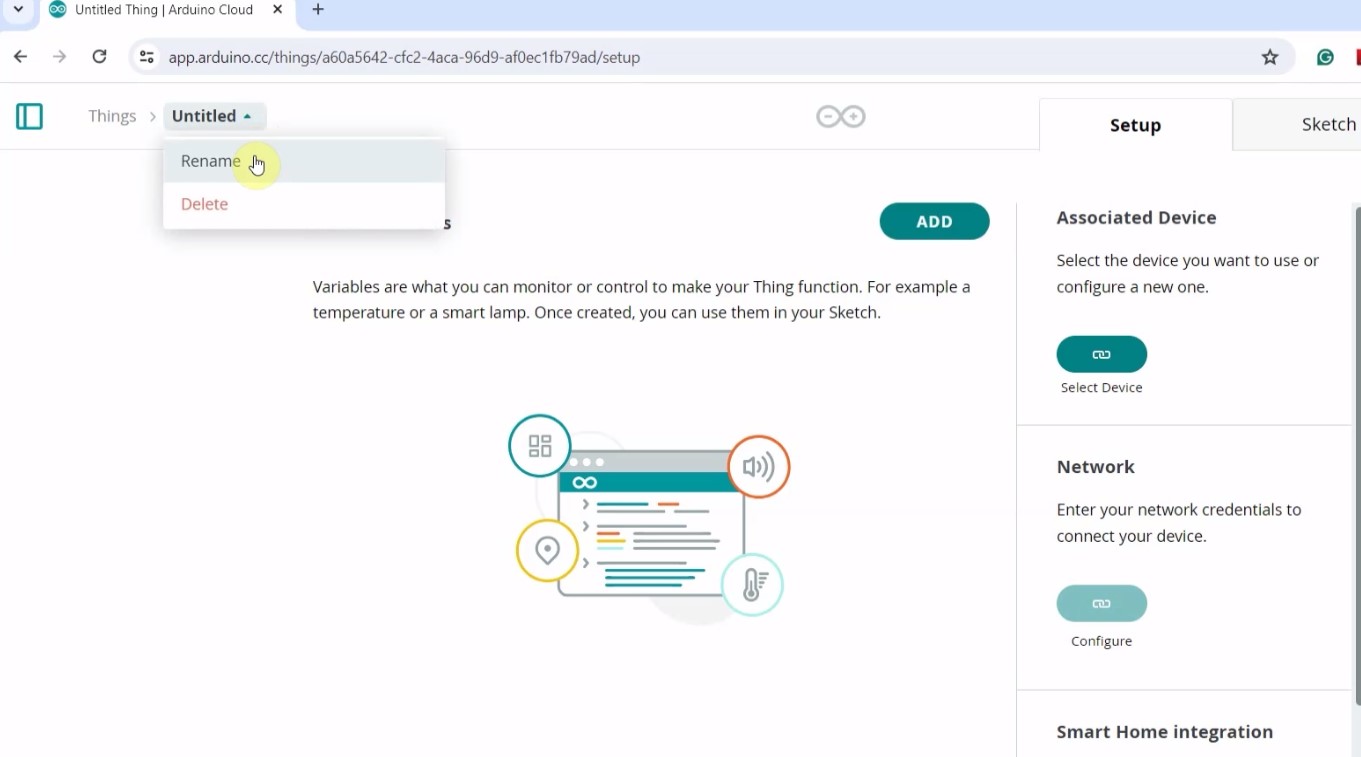Viewport: 1361px width, 757px height.
Task: Click the Grammarly extension icon
Action: (x=1325, y=57)
